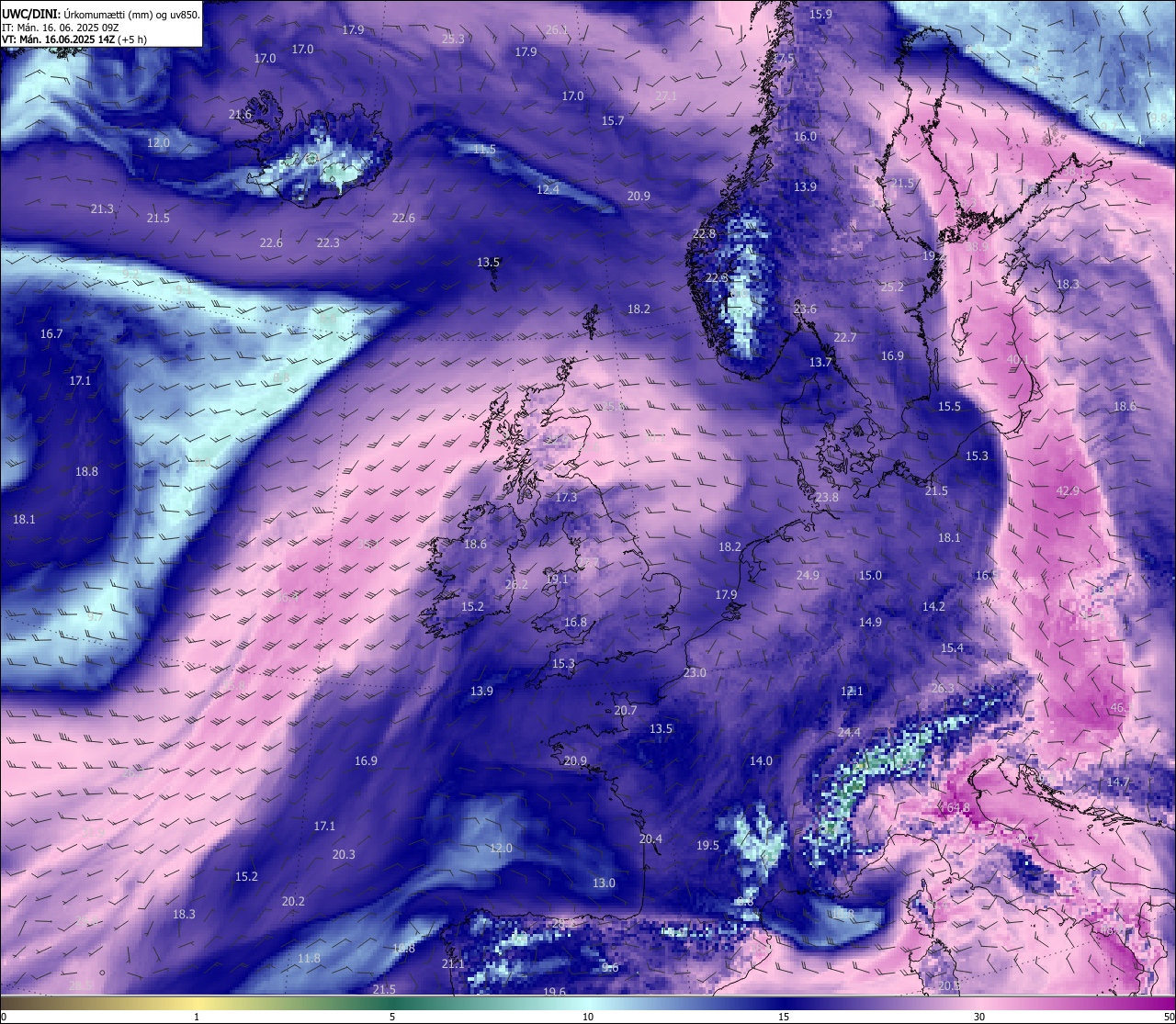The width and height of the screenshot is (1176, 1024).
Task: Click the 12.1 value label
Action: pos(852,692)
